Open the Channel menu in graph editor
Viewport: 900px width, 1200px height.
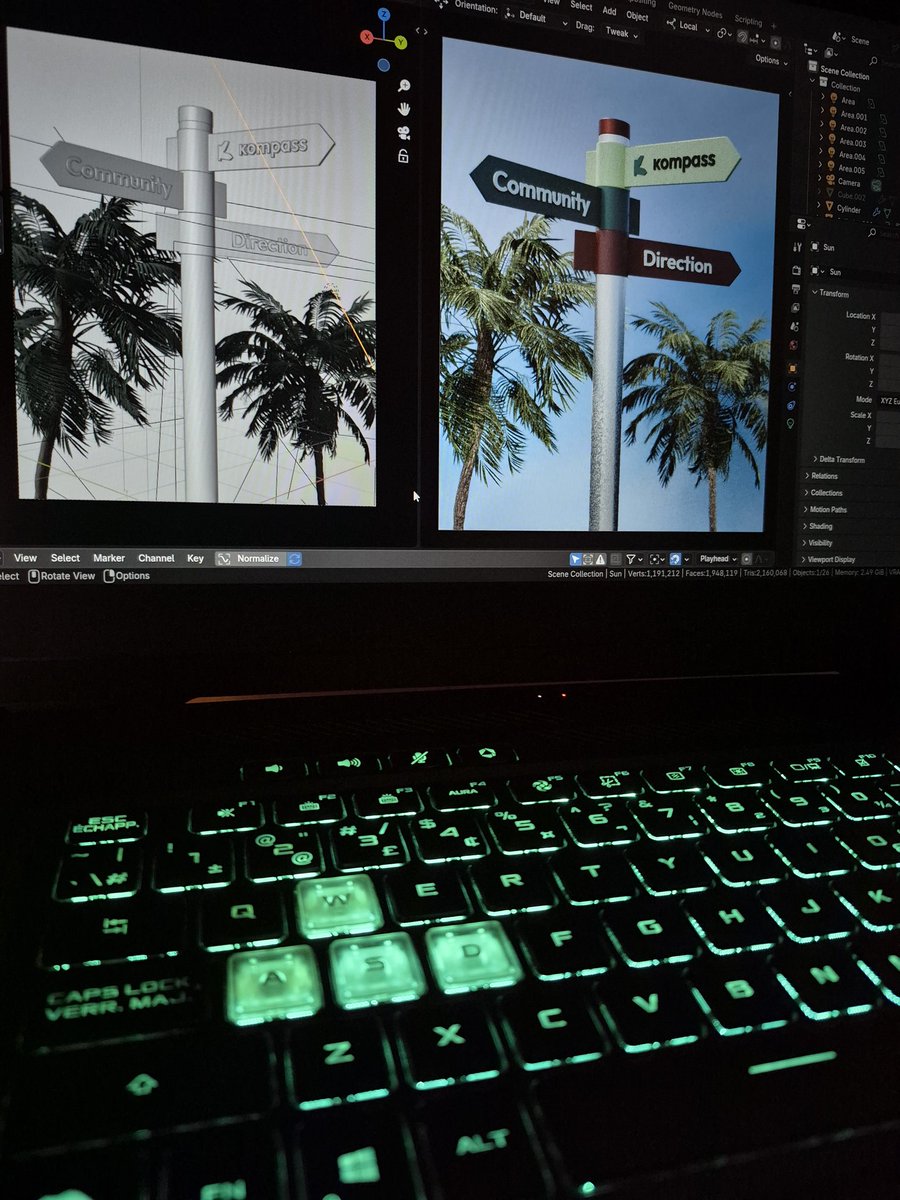pyautogui.click(x=156, y=558)
